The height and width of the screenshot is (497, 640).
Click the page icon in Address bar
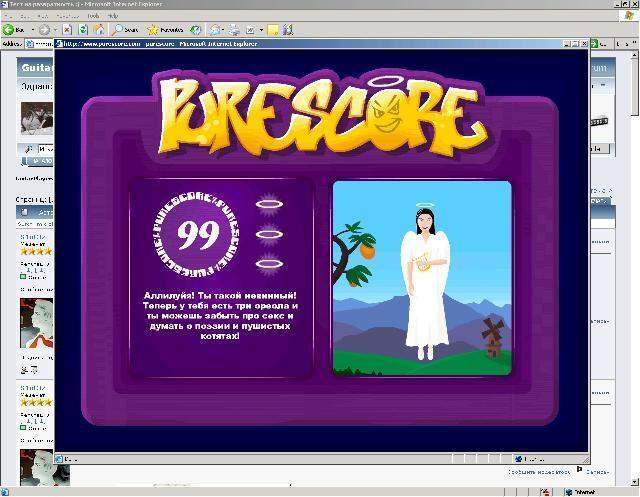pyautogui.click(x=30, y=44)
